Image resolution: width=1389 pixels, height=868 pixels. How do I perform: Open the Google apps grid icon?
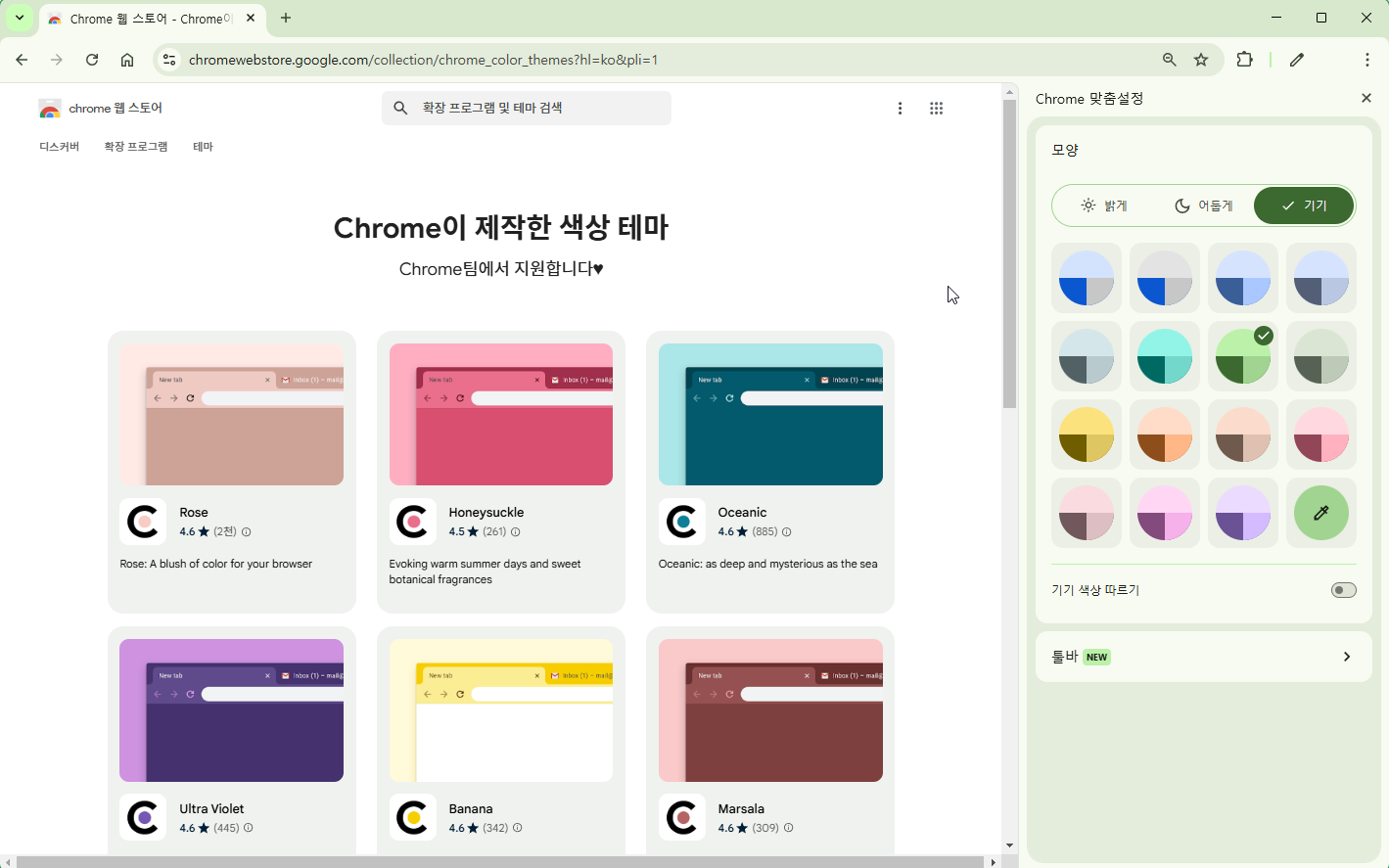[x=936, y=109]
